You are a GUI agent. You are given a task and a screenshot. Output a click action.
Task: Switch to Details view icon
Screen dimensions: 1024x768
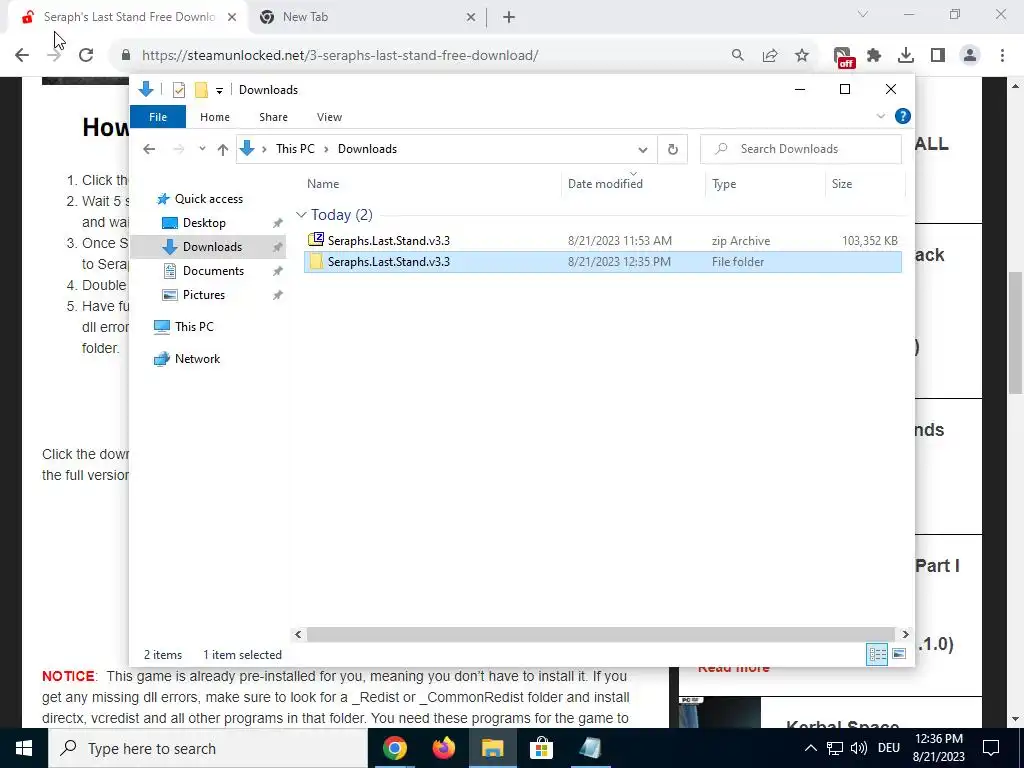877,654
